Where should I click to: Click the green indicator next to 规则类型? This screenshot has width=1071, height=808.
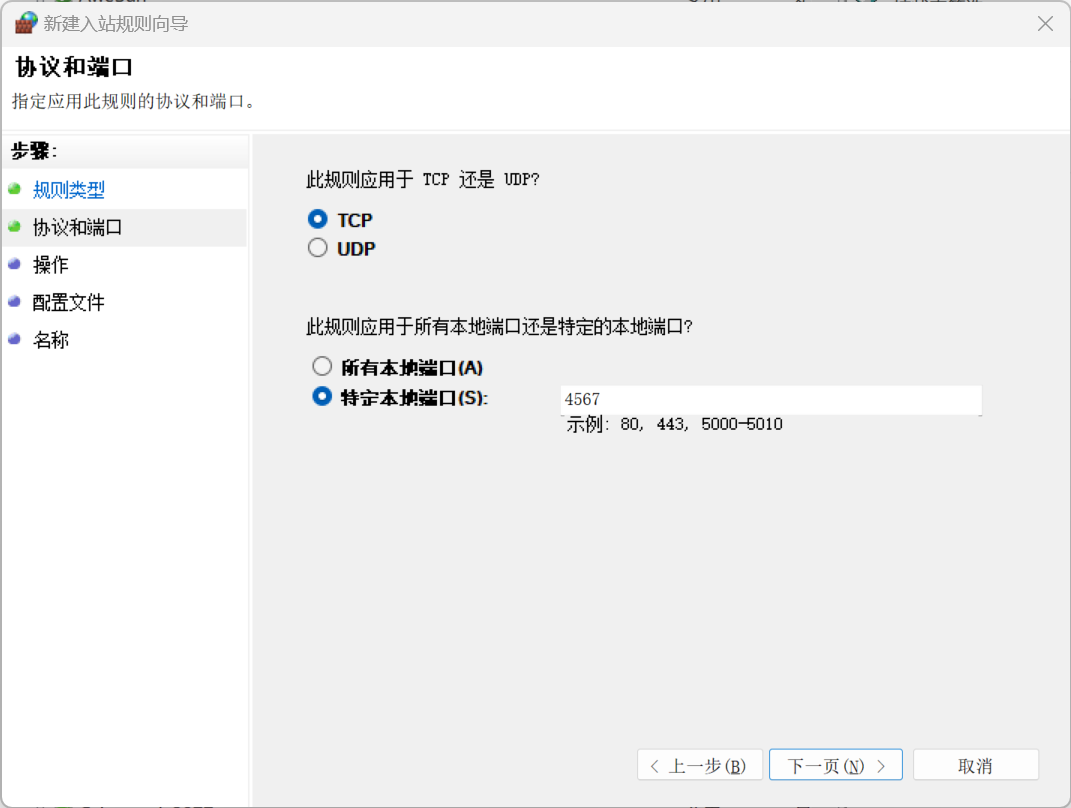pos(14,189)
